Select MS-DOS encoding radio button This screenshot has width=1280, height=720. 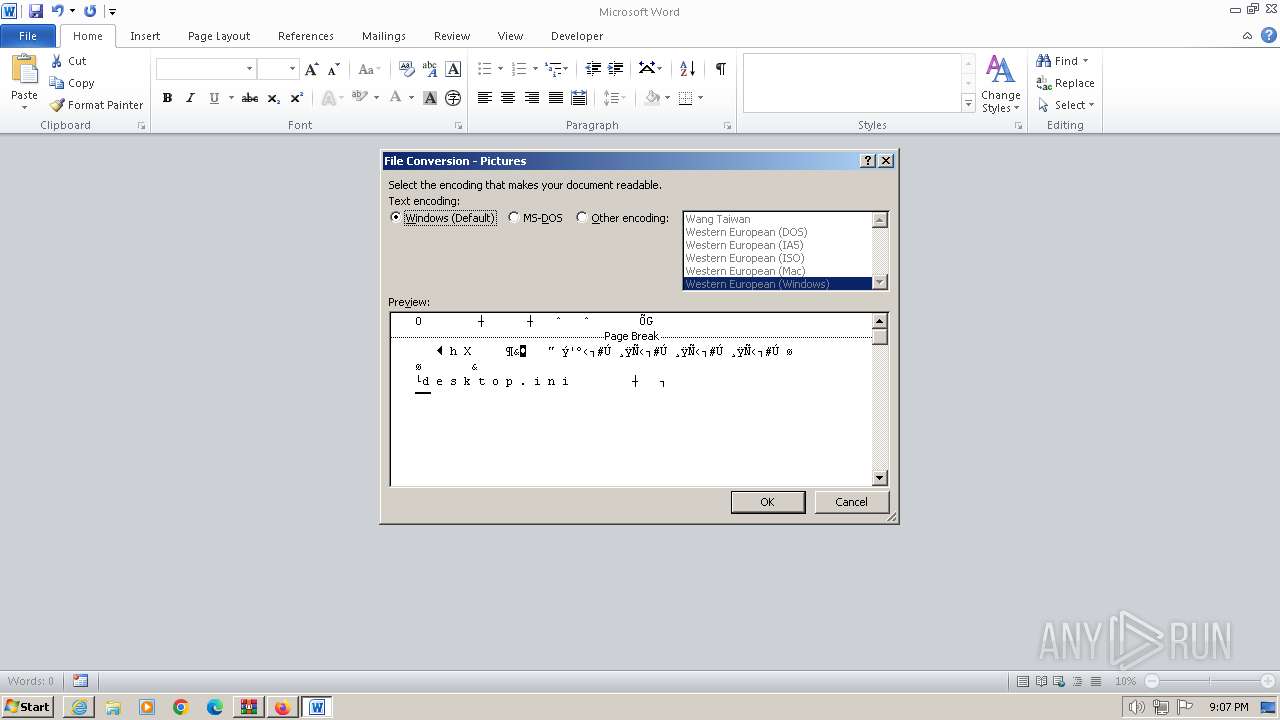click(514, 218)
